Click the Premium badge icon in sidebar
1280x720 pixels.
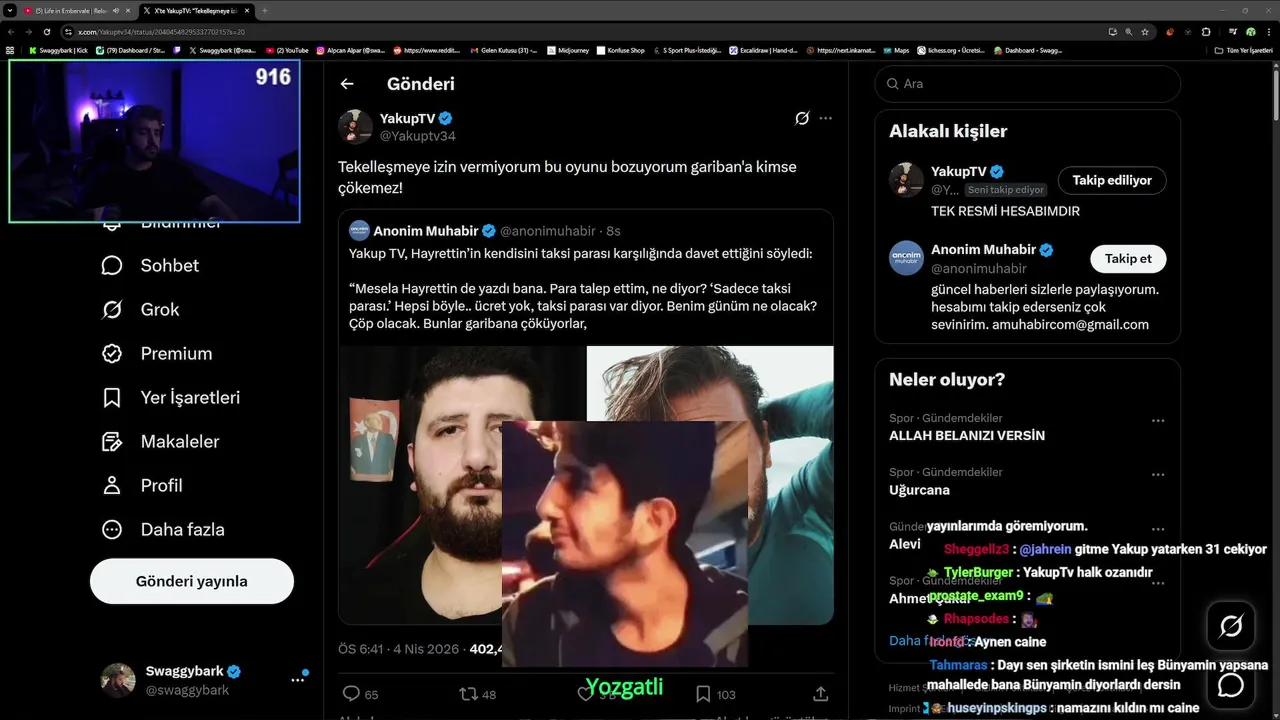point(112,353)
